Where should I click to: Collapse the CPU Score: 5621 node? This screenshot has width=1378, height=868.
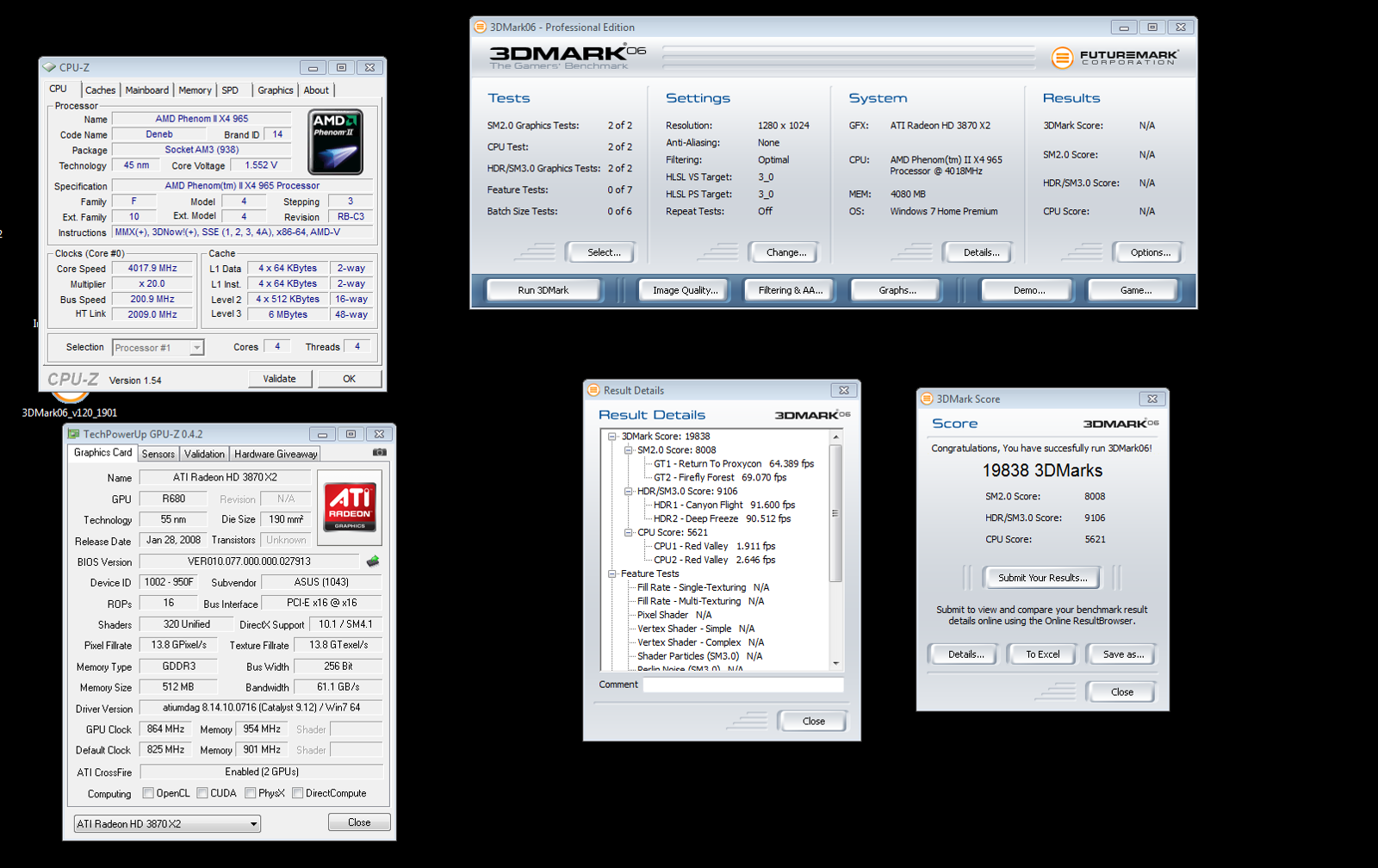pyautogui.click(x=629, y=533)
